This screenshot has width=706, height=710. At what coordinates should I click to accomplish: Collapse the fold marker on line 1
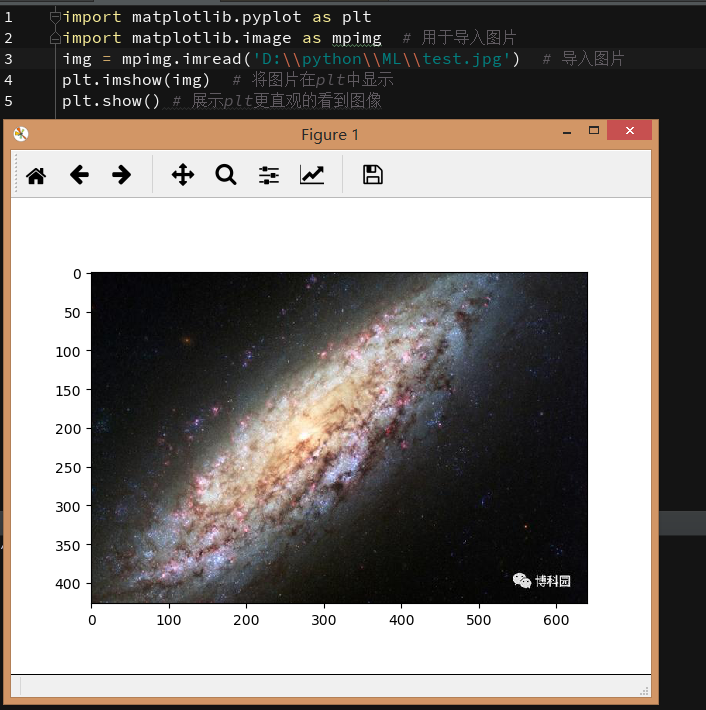point(55,17)
